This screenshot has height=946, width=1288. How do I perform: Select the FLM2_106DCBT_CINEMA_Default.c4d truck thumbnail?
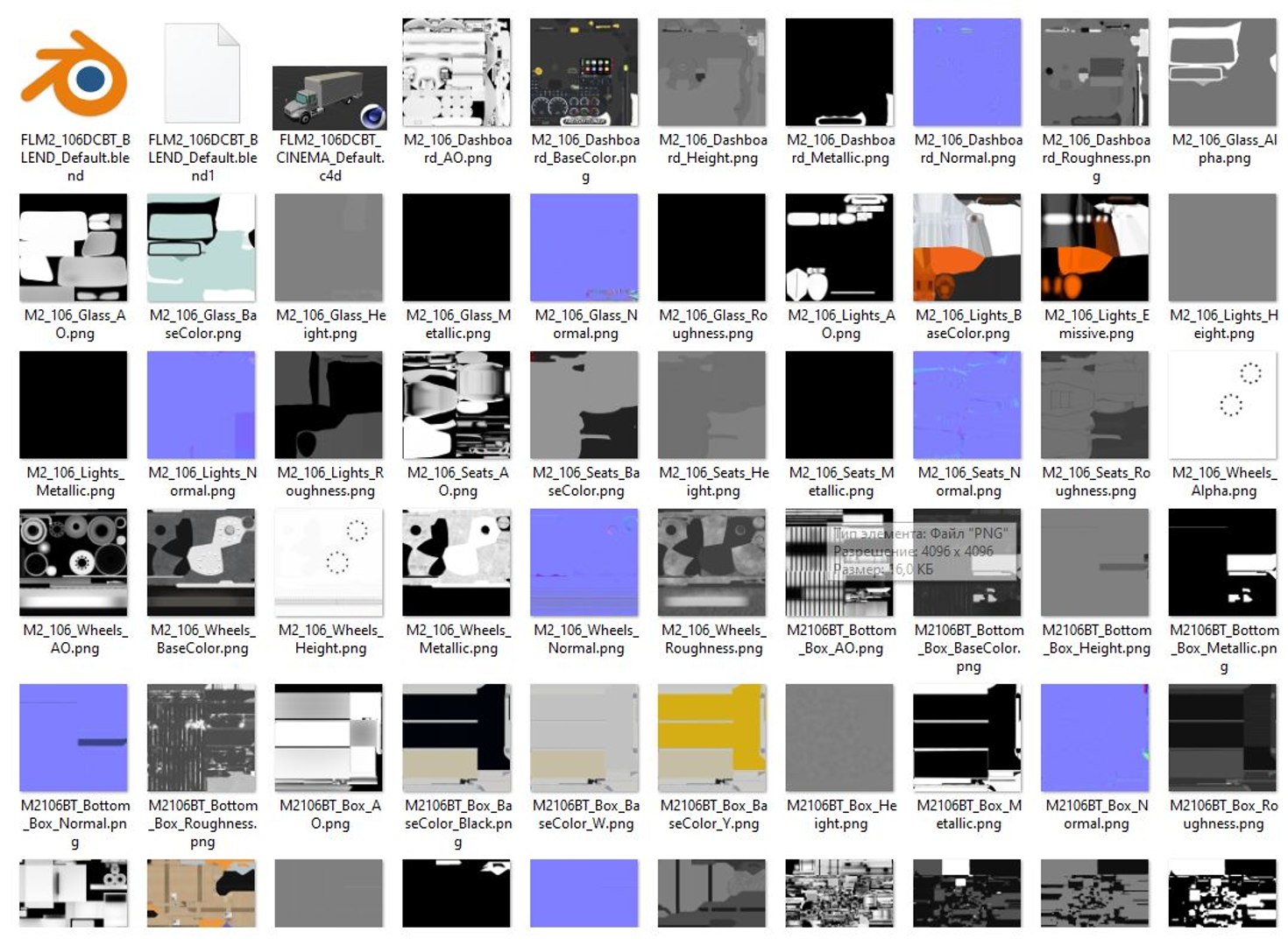(x=329, y=97)
